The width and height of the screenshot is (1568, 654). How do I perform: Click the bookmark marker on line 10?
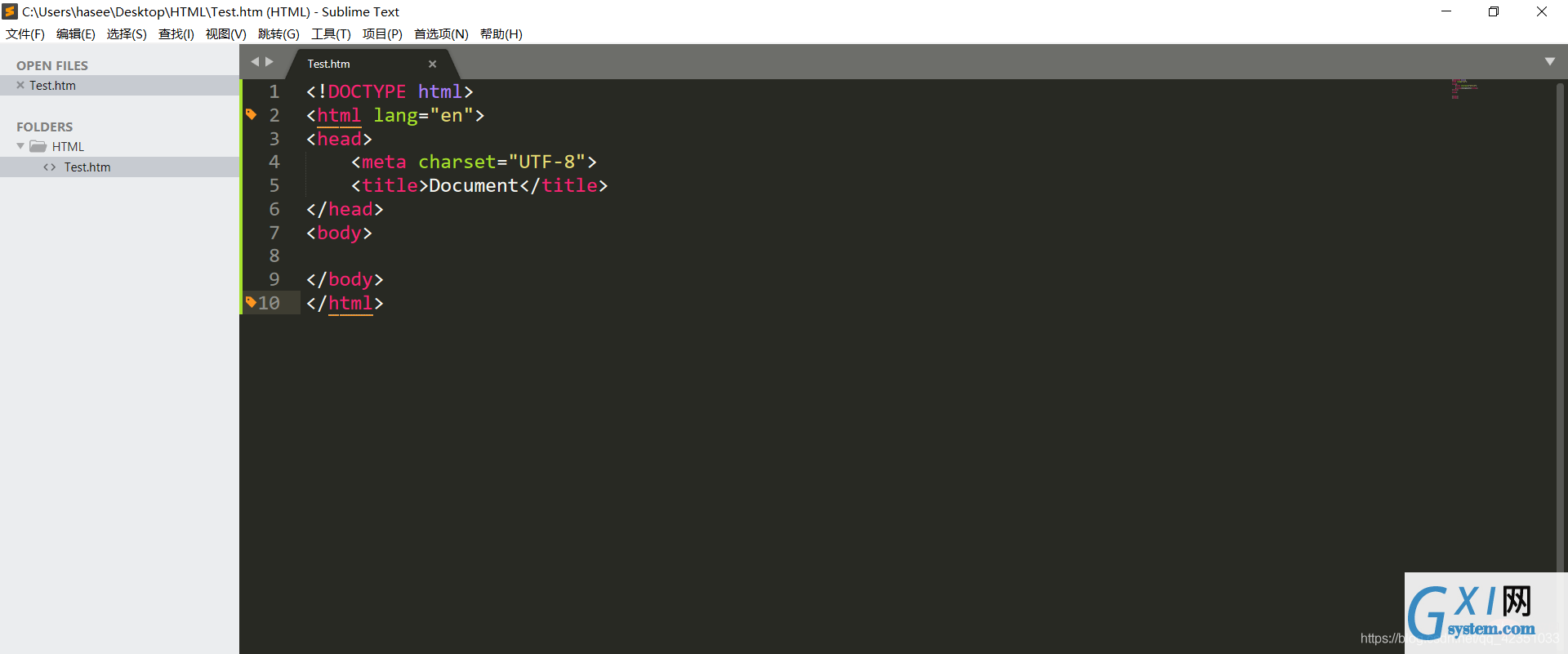tap(251, 302)
